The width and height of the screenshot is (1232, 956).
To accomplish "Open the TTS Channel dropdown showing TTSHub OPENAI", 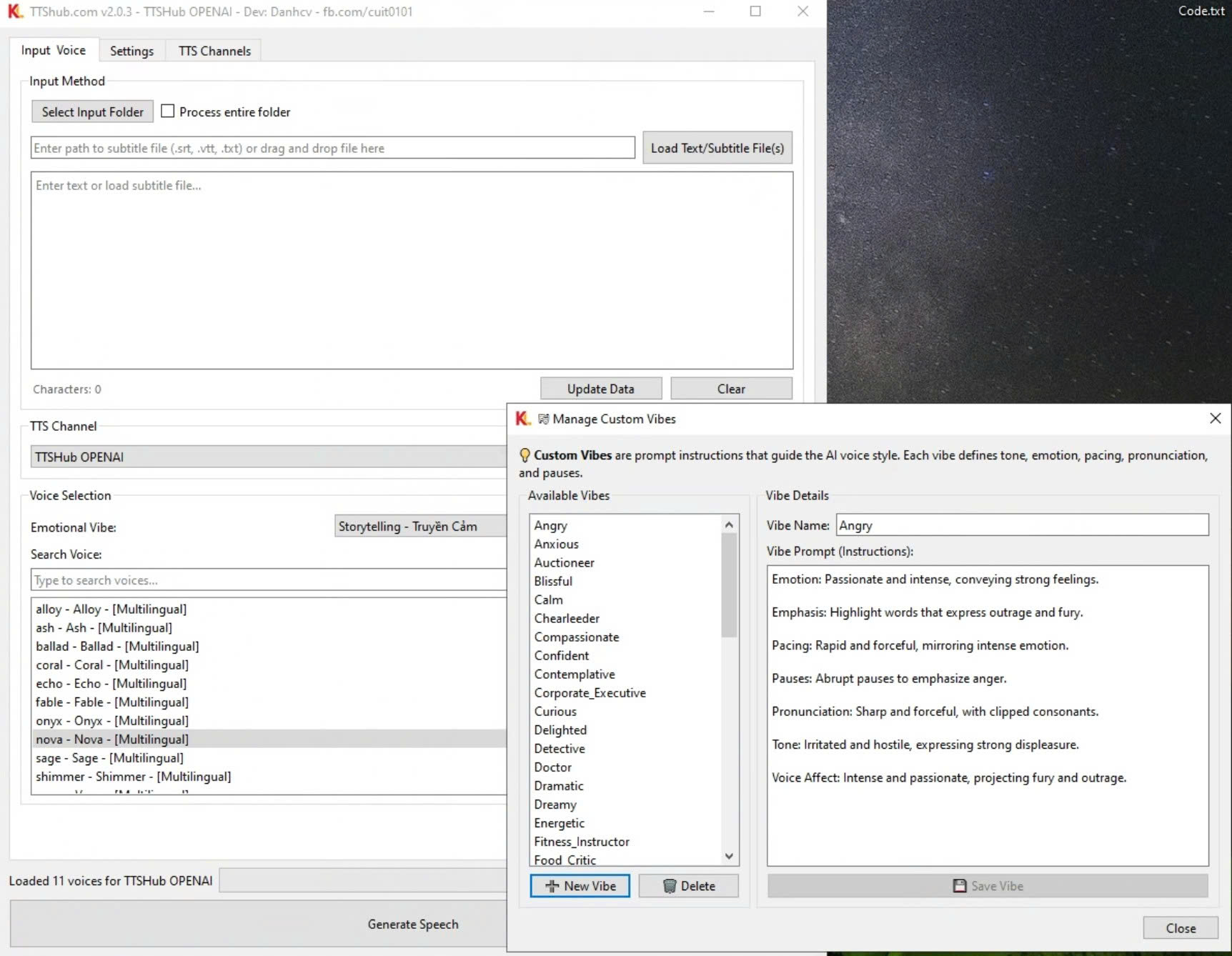I will pyautogui.click(x=269, y=457).
